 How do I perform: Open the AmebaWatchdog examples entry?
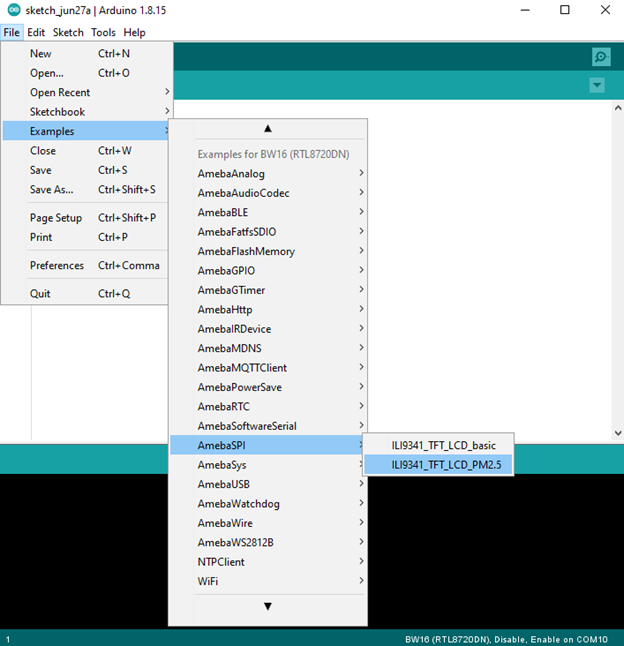268,503
